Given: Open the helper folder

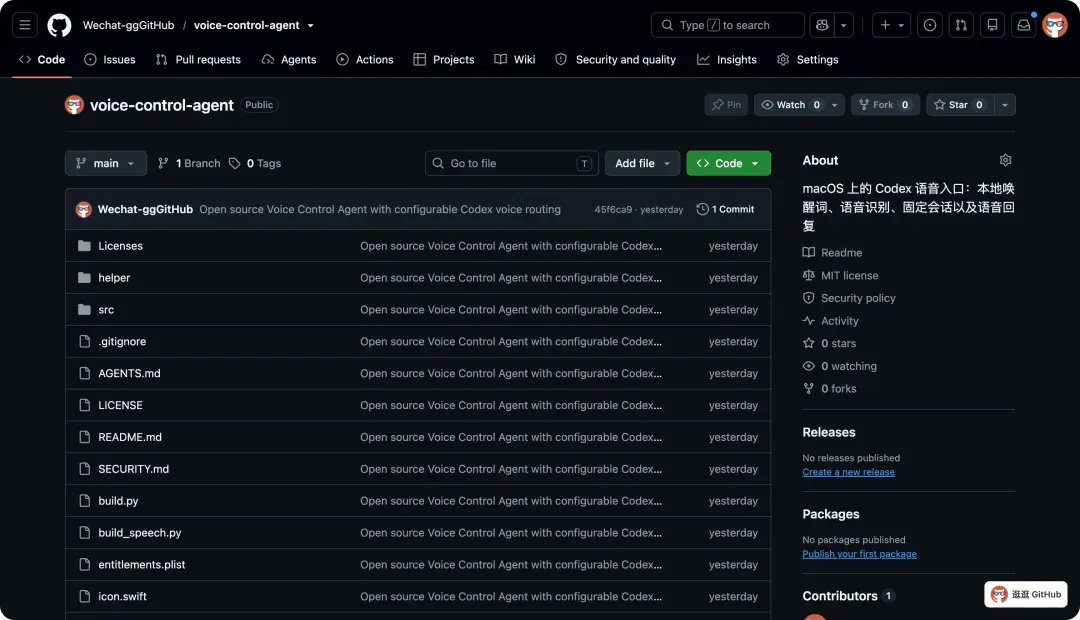Looking at the screenshot, I should pyautogui.click(x=114, y=278).
